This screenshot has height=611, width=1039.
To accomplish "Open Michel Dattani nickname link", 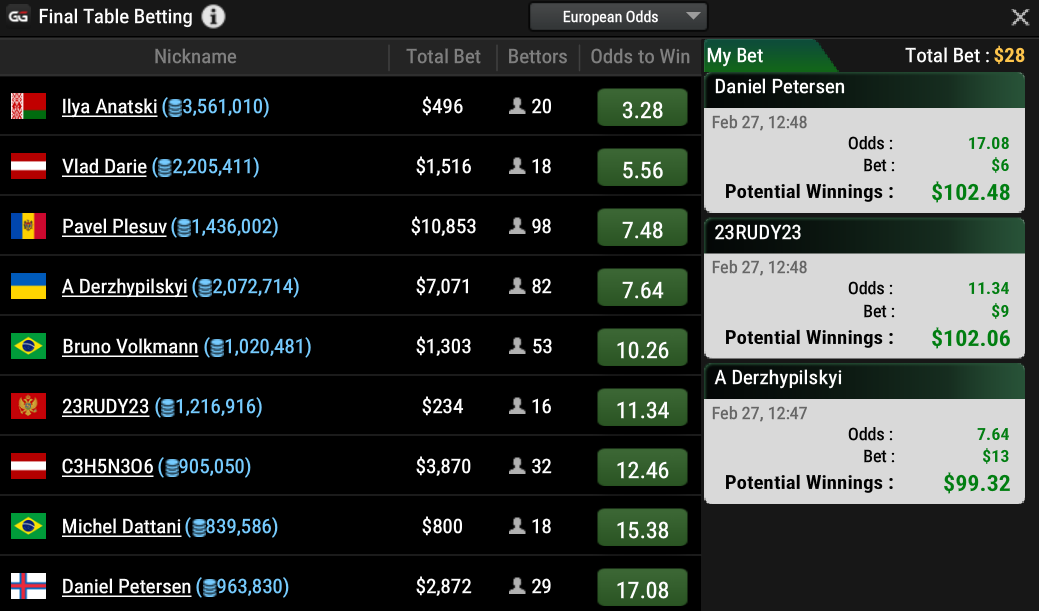I will (x=121, y=527).
